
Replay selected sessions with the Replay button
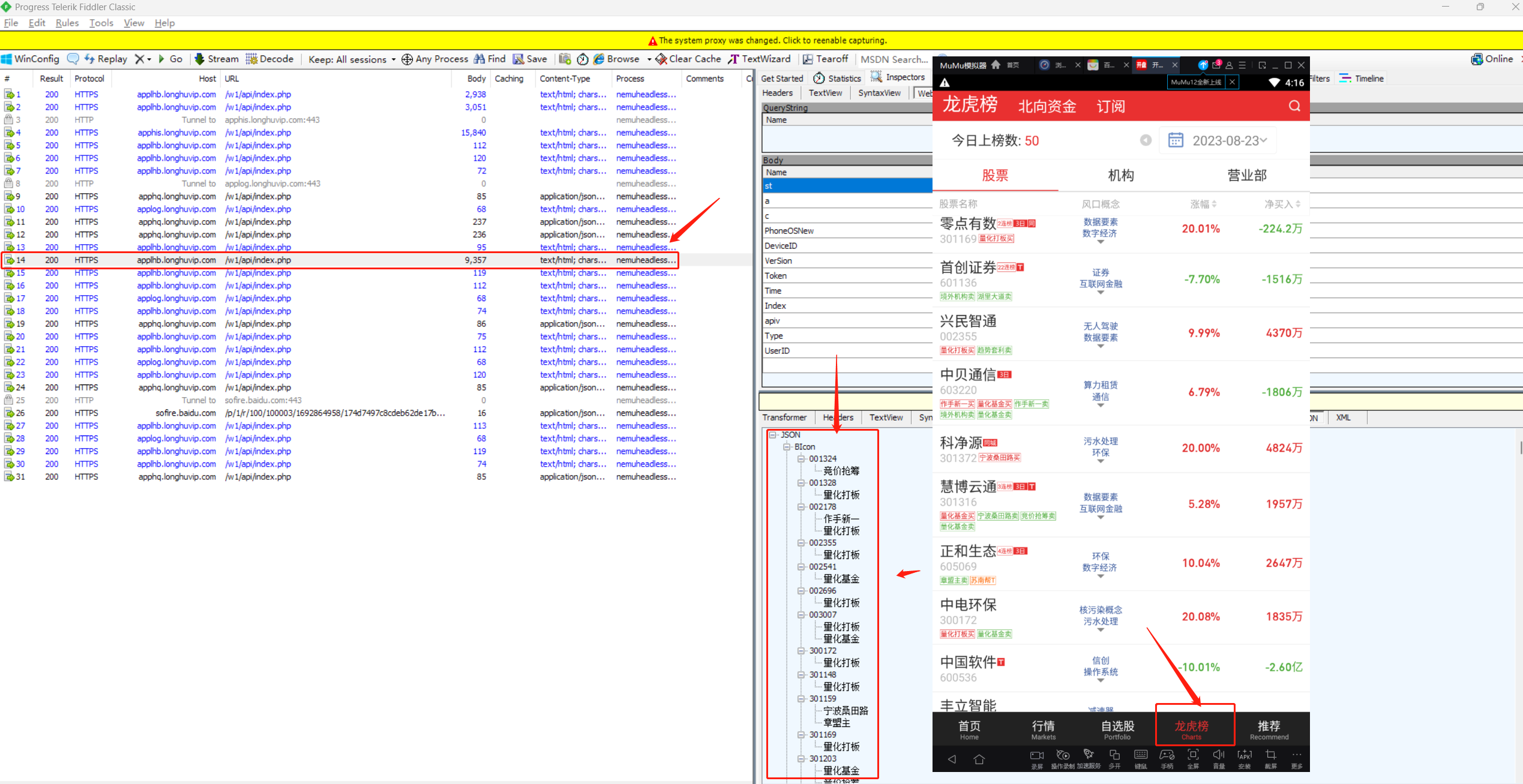coord(106,59)
